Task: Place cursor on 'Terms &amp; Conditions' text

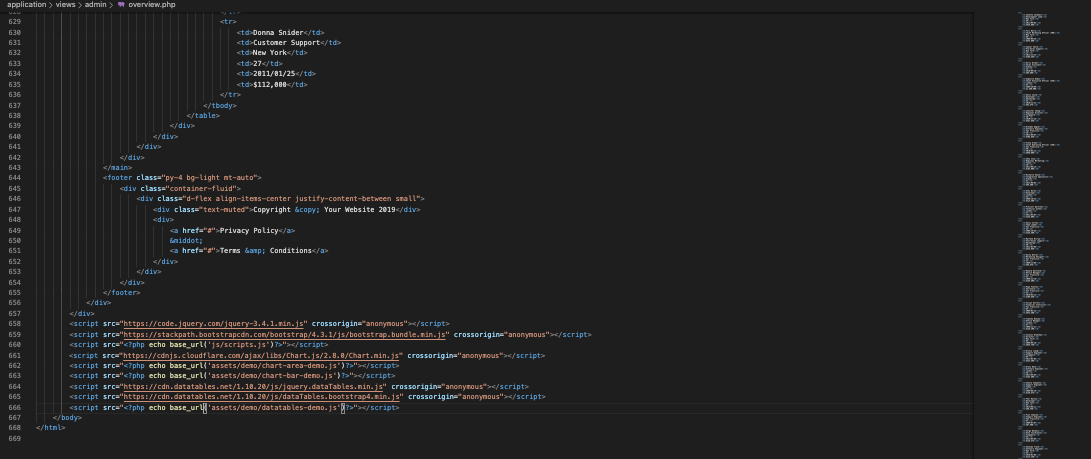Action: coord(266,251)
